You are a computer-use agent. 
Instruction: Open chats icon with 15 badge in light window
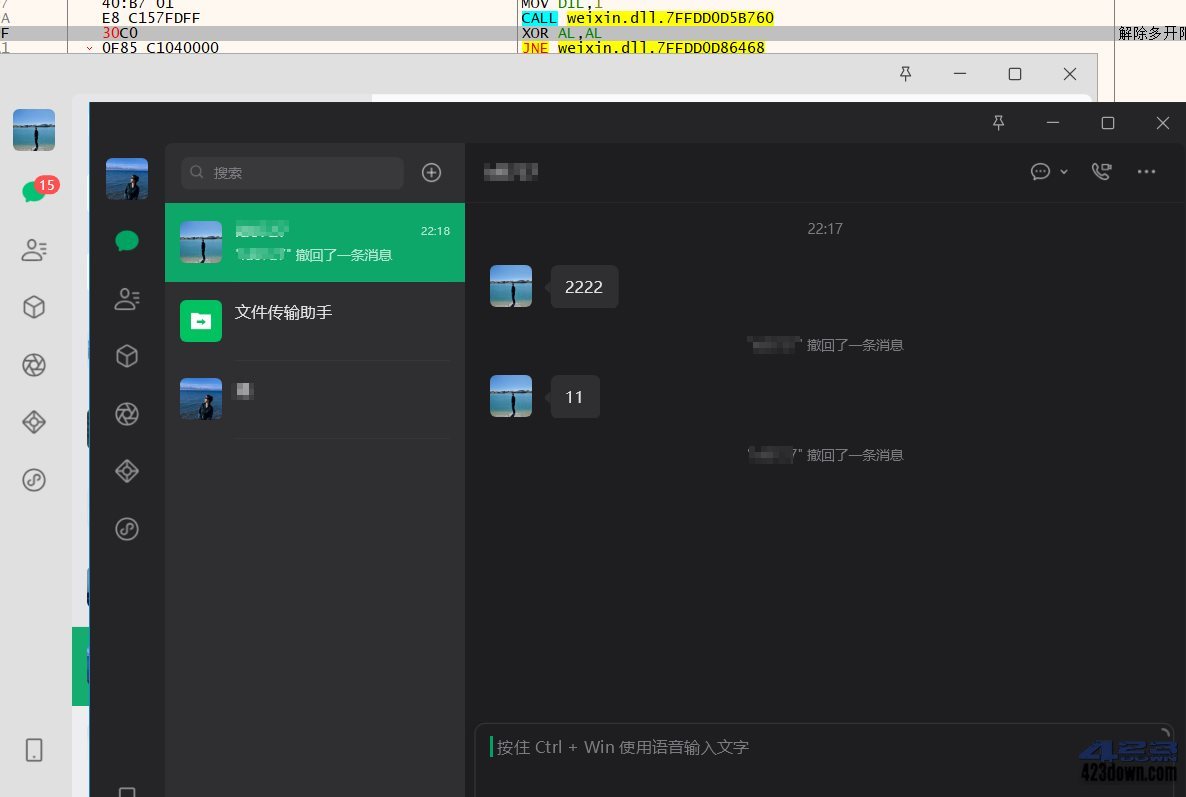point(38,189)
